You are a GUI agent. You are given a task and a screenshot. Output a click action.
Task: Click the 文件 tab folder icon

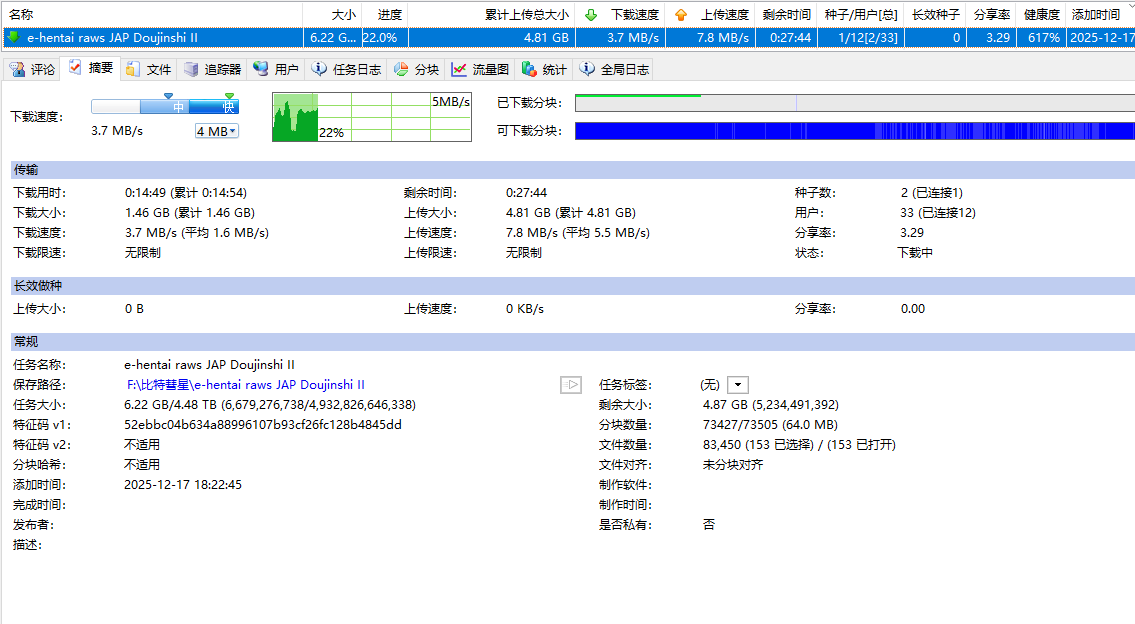133,69
